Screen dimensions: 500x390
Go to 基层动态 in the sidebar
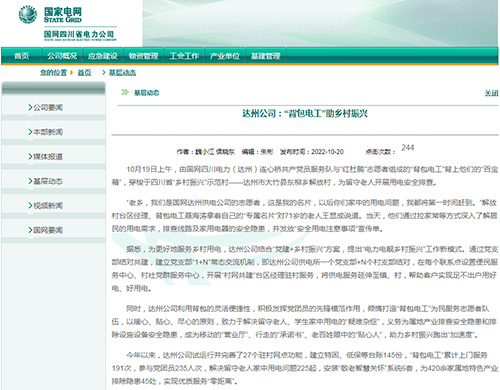(48, 181)
